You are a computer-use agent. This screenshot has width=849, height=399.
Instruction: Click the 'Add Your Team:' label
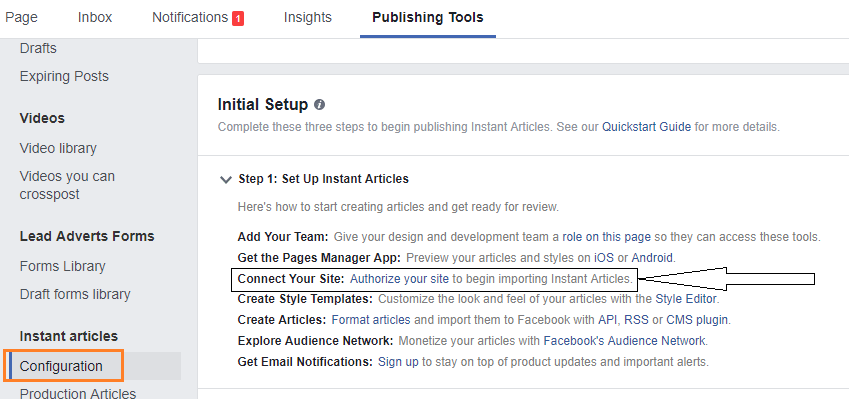[283, 237]
